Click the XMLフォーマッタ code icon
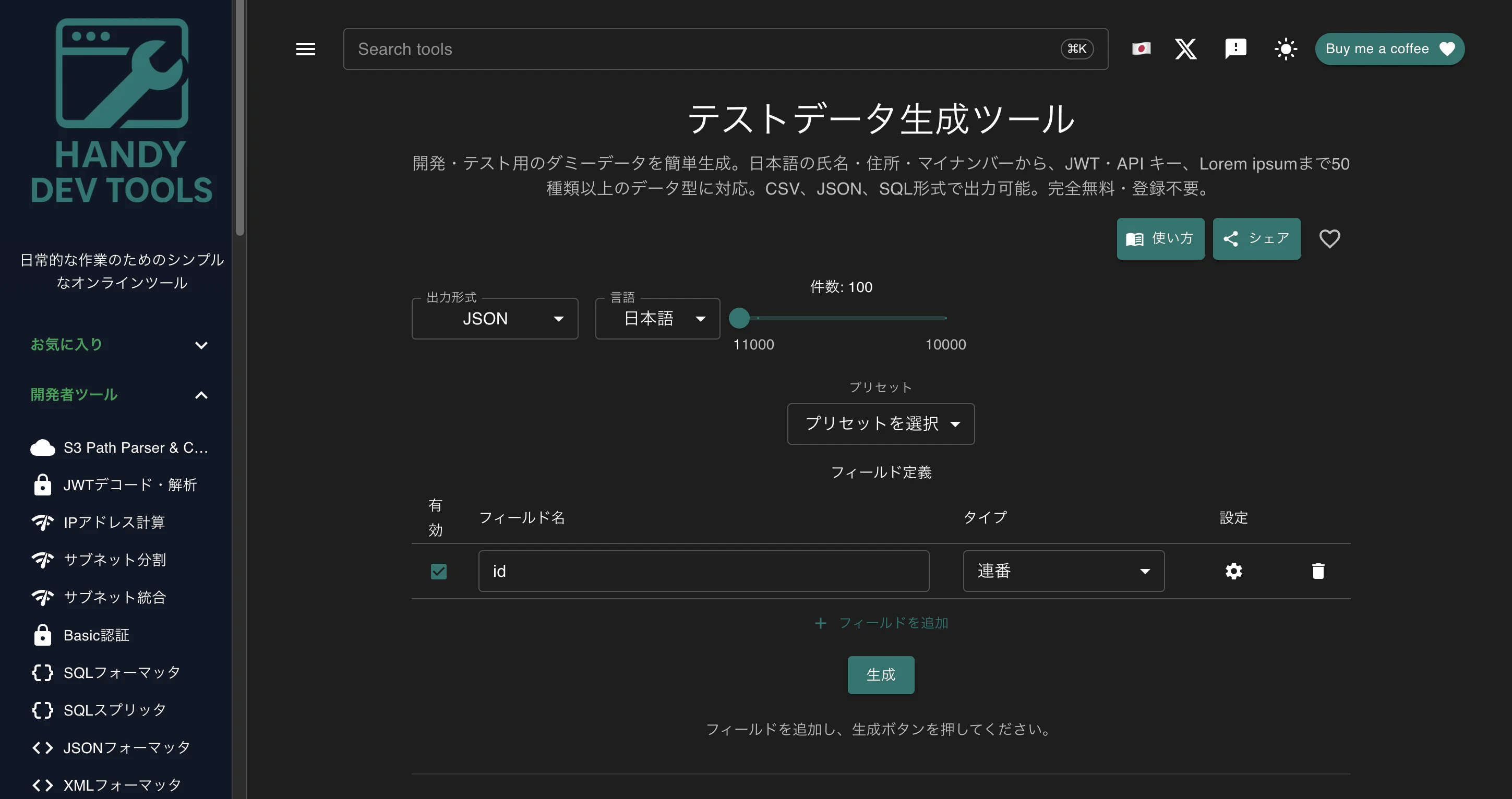The width and height of the screenshot is (1512, 799). tap(42, 785)
